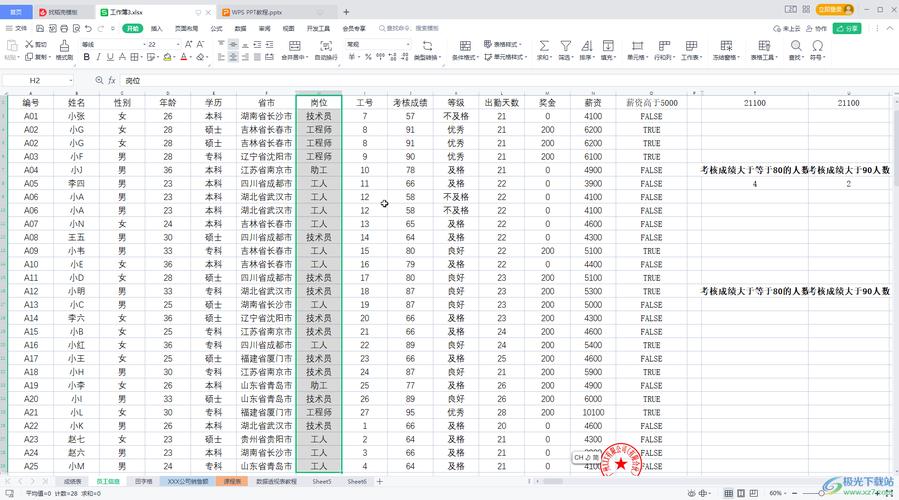Image resolution: width=899 pixels, height=500 pixels.
Task: Click the Collaborate (协作) button
Action: [816, 28]
